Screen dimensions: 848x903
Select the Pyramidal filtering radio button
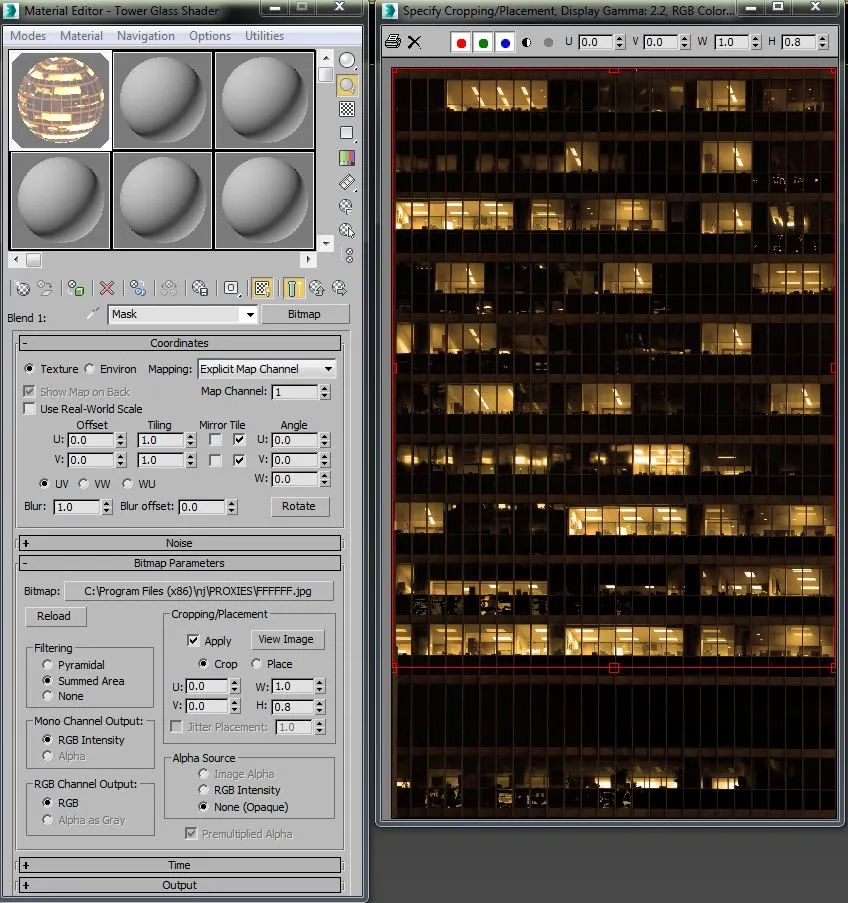pos(47,665)
